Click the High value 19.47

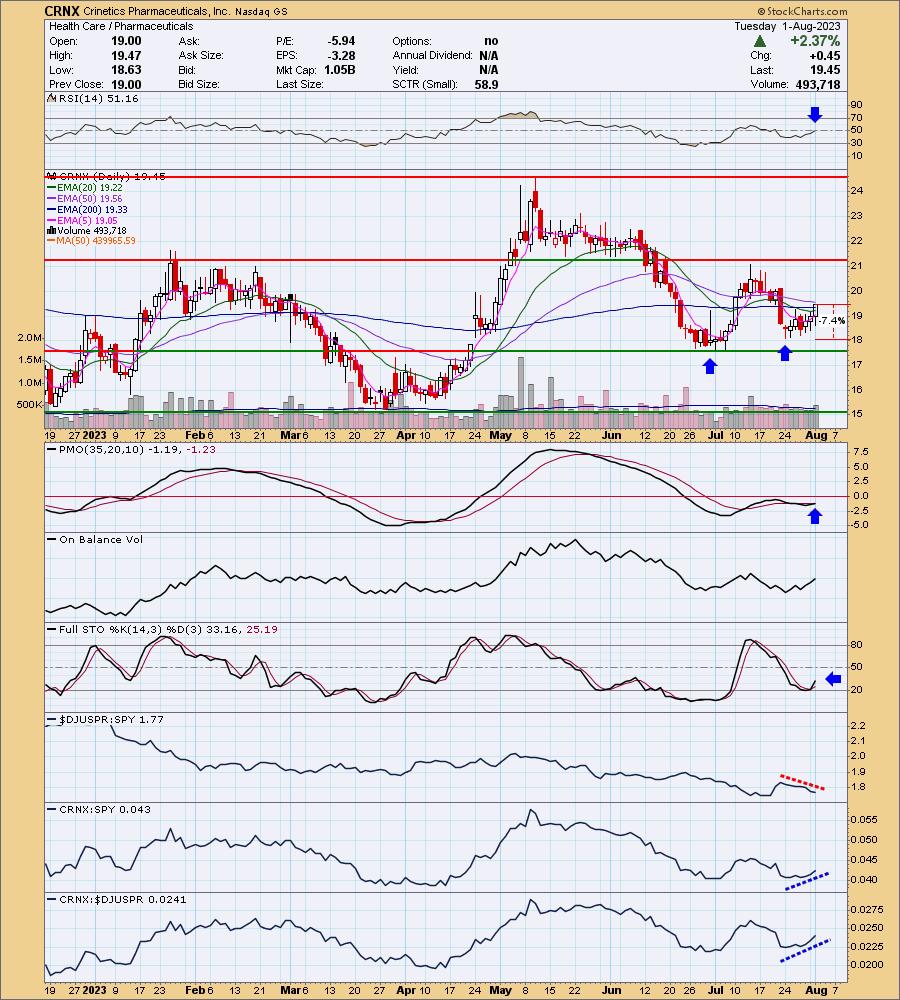[126, 55]
